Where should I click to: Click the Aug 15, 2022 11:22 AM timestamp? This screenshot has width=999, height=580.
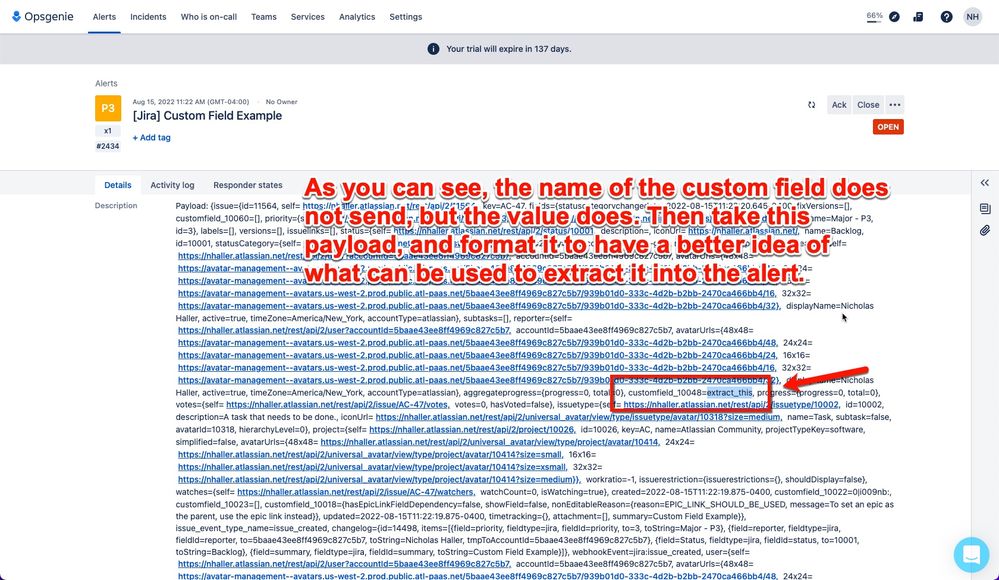[190, 102]
